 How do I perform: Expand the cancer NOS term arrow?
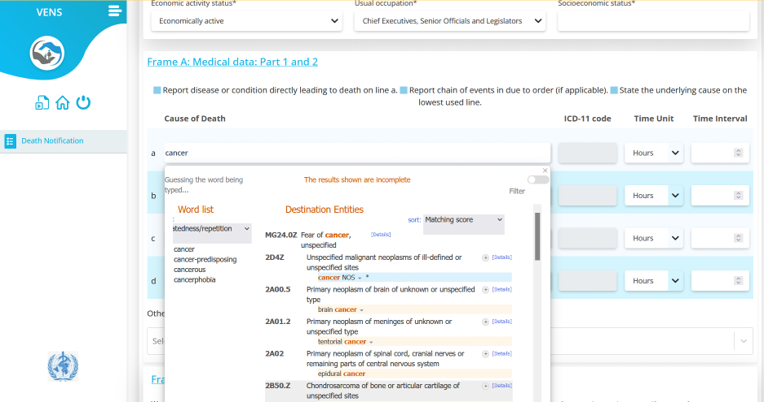(360, 278)
